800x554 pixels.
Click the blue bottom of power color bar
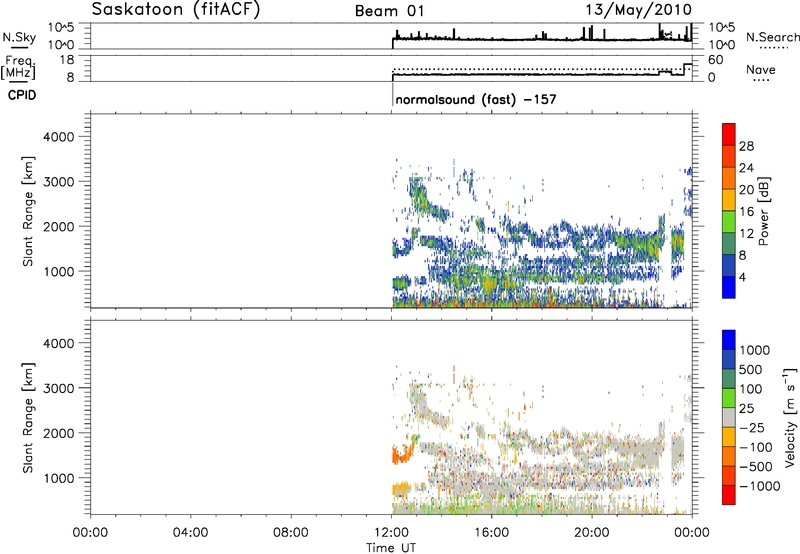pyautogui.click(x=729, y=287)
